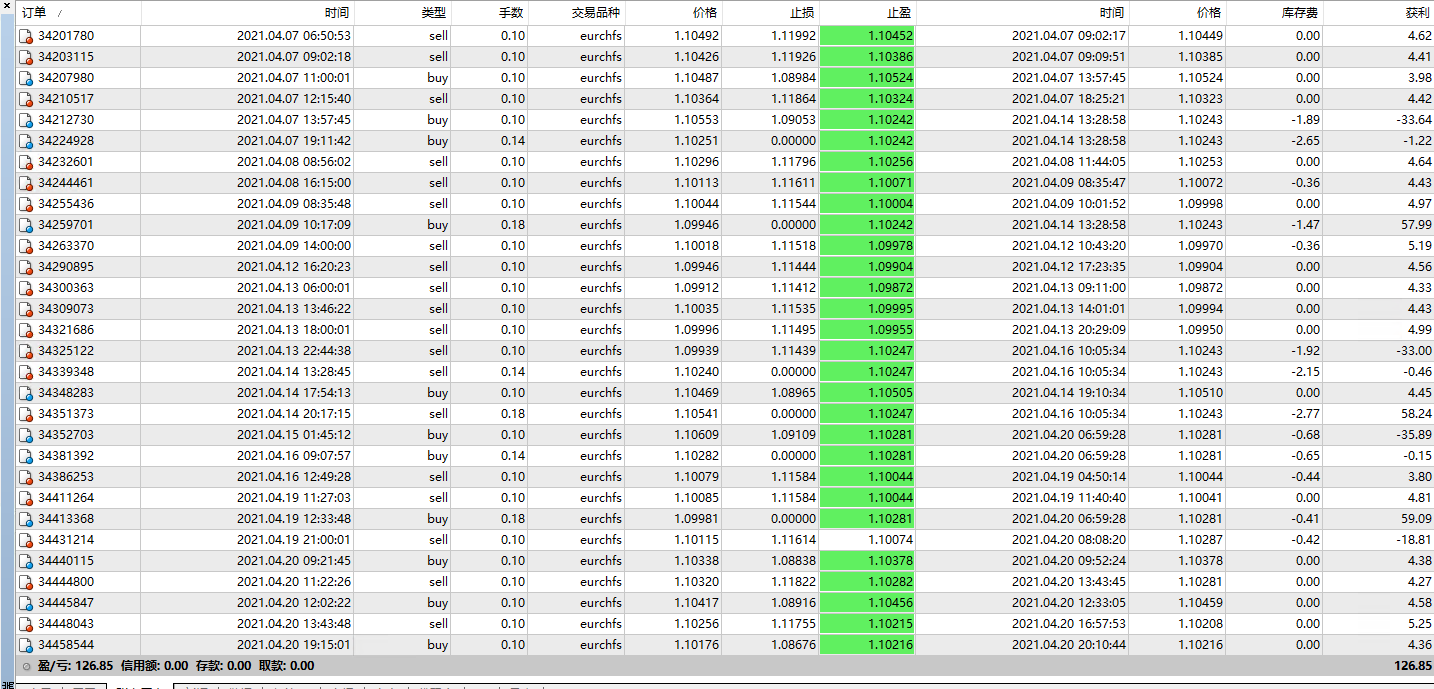The height and width of the screenshot is (689, 1434).
Task: Click the open price 1.10609
Action: tap(696, 435)
